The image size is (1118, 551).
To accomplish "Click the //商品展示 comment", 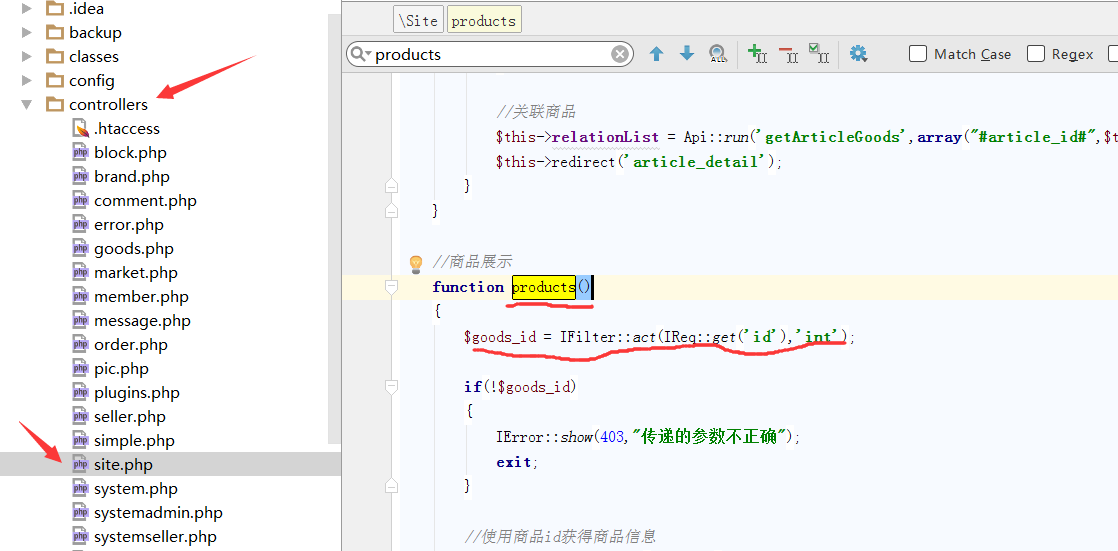I will click(x=472, y=262).
